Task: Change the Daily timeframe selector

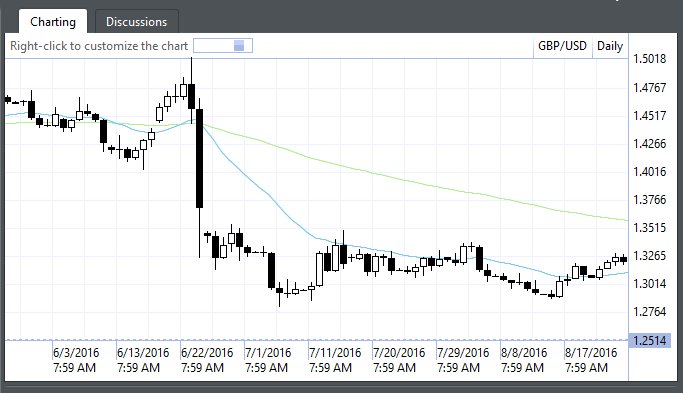Action: tap(610, 46)
